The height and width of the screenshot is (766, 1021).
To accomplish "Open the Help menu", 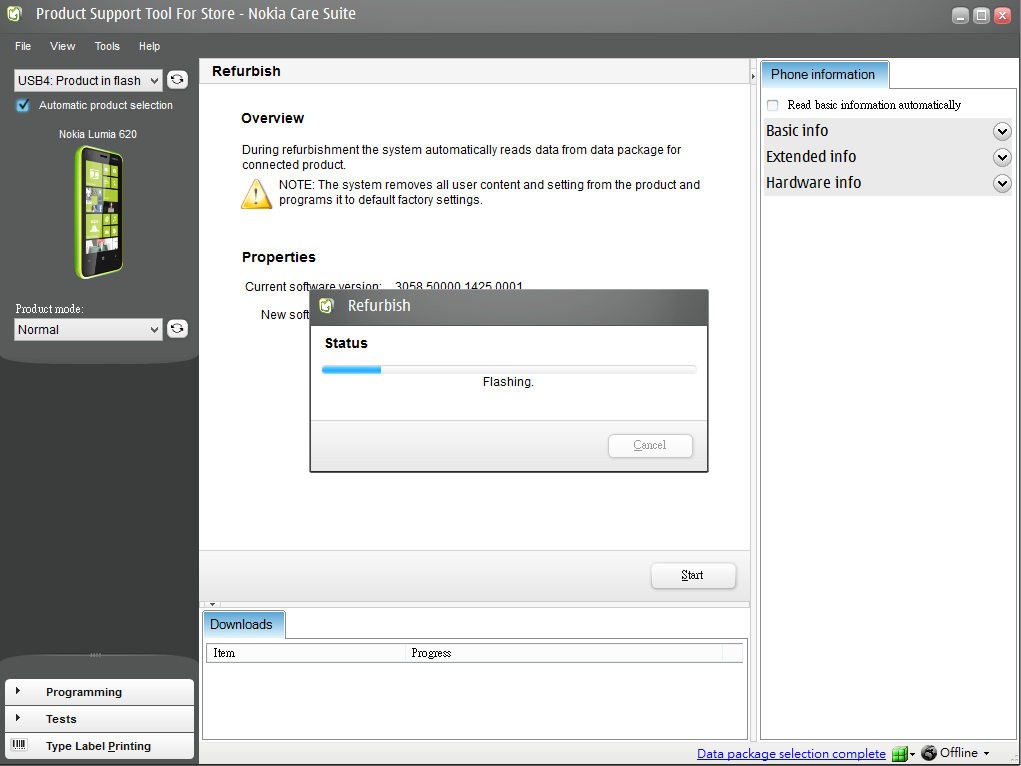I will pos(149,46).
